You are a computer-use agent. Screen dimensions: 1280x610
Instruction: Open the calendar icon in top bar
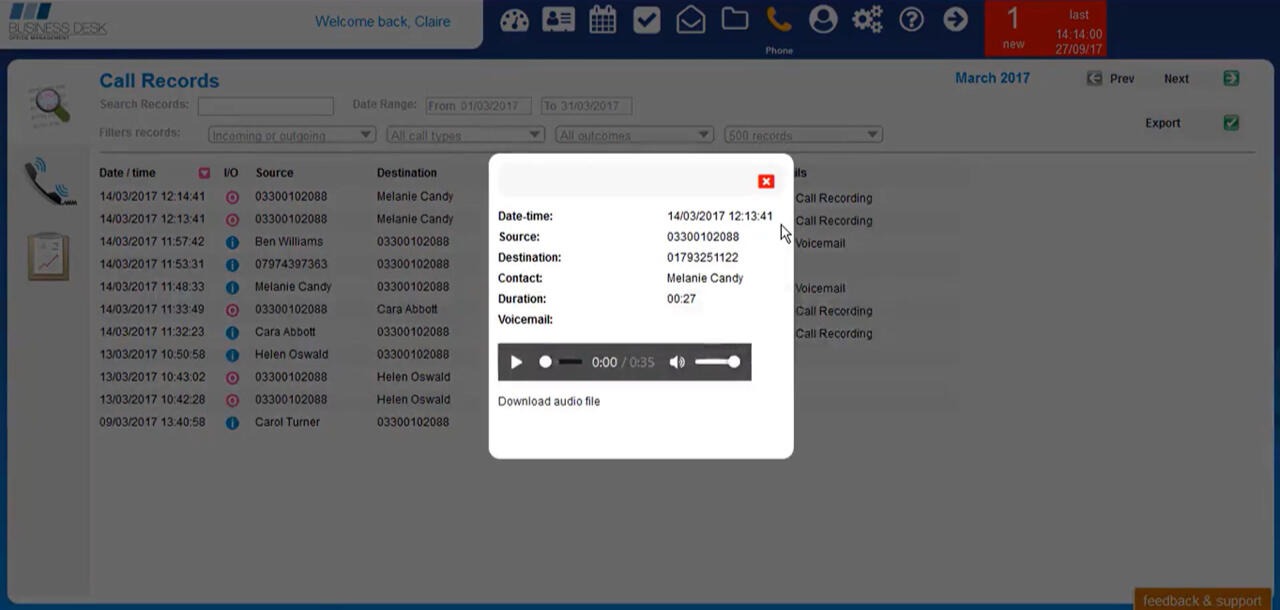[602, 20]
